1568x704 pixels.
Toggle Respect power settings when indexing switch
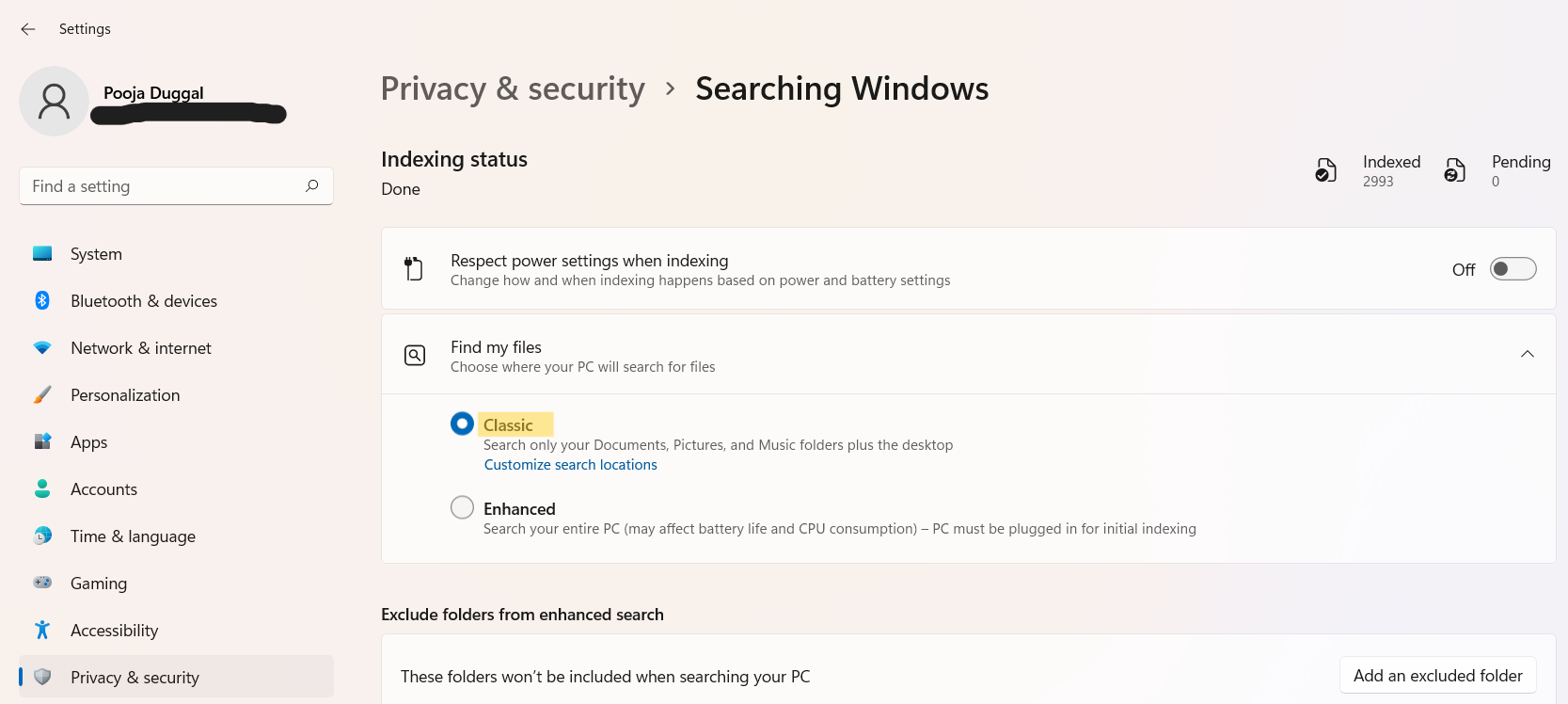pyautogui.click(x=1513, y=269)
